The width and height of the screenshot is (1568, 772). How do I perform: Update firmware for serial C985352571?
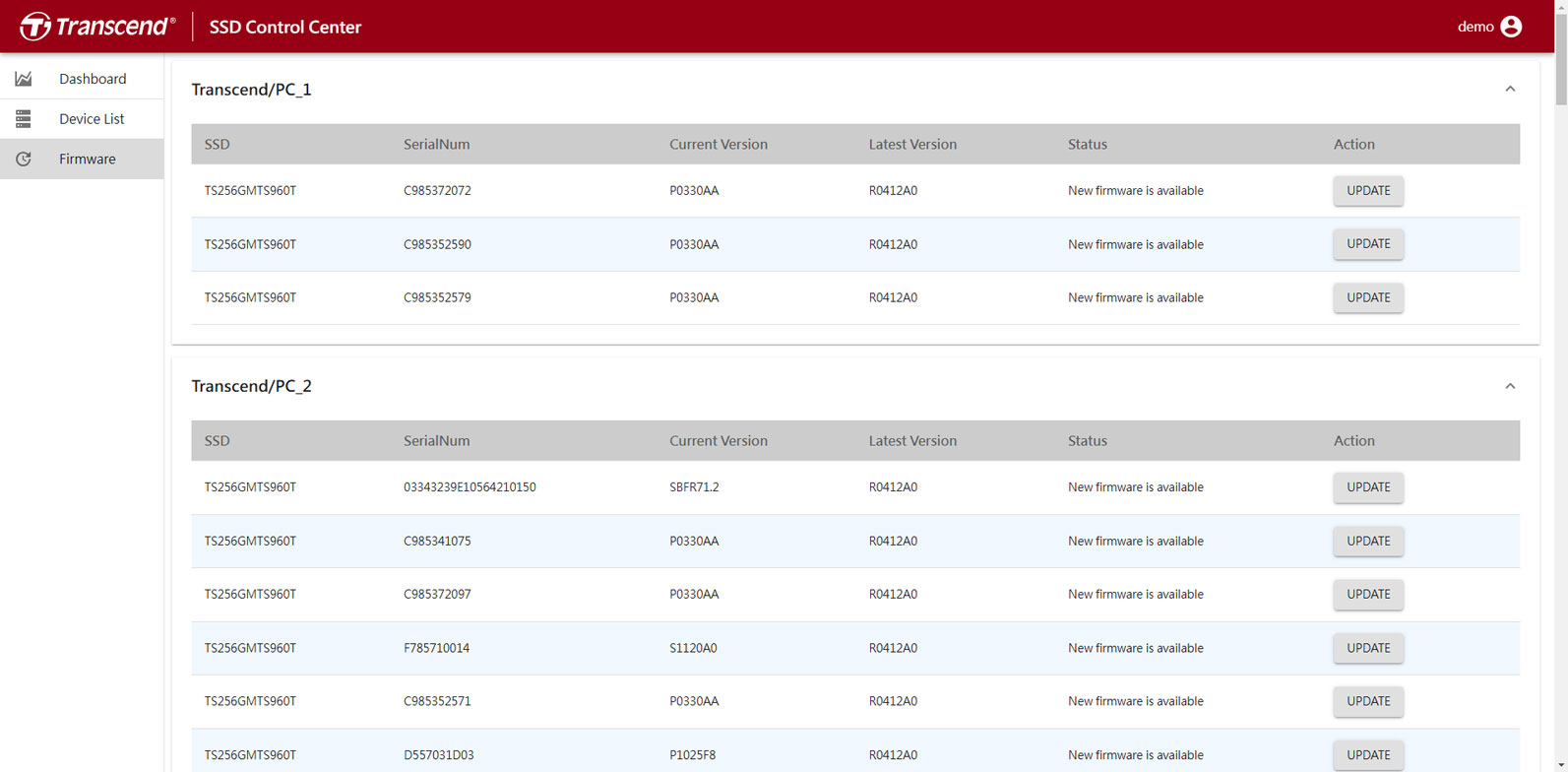tap(1368, 701)
